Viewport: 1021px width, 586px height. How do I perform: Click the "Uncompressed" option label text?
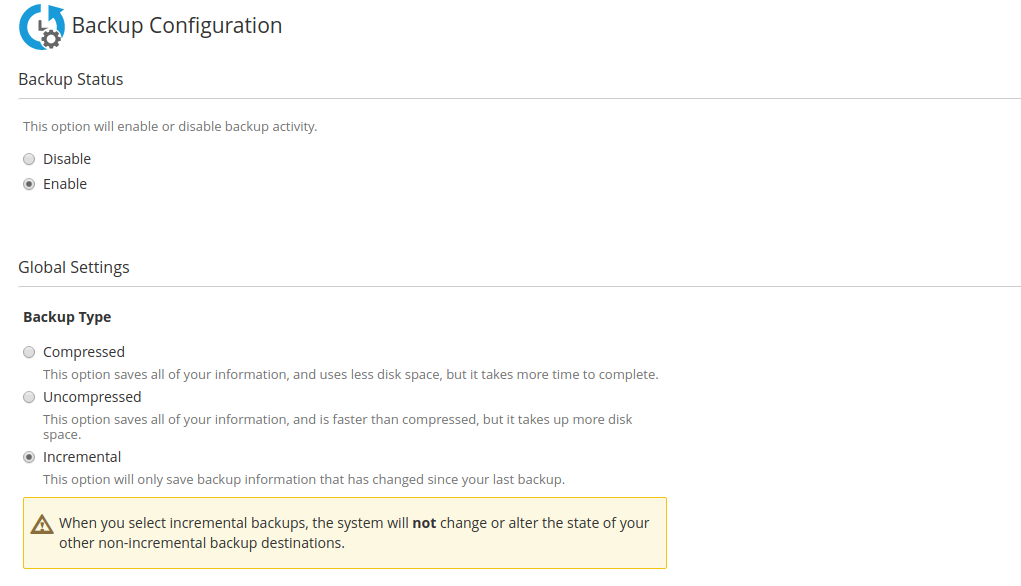click(x=92, y=397)
